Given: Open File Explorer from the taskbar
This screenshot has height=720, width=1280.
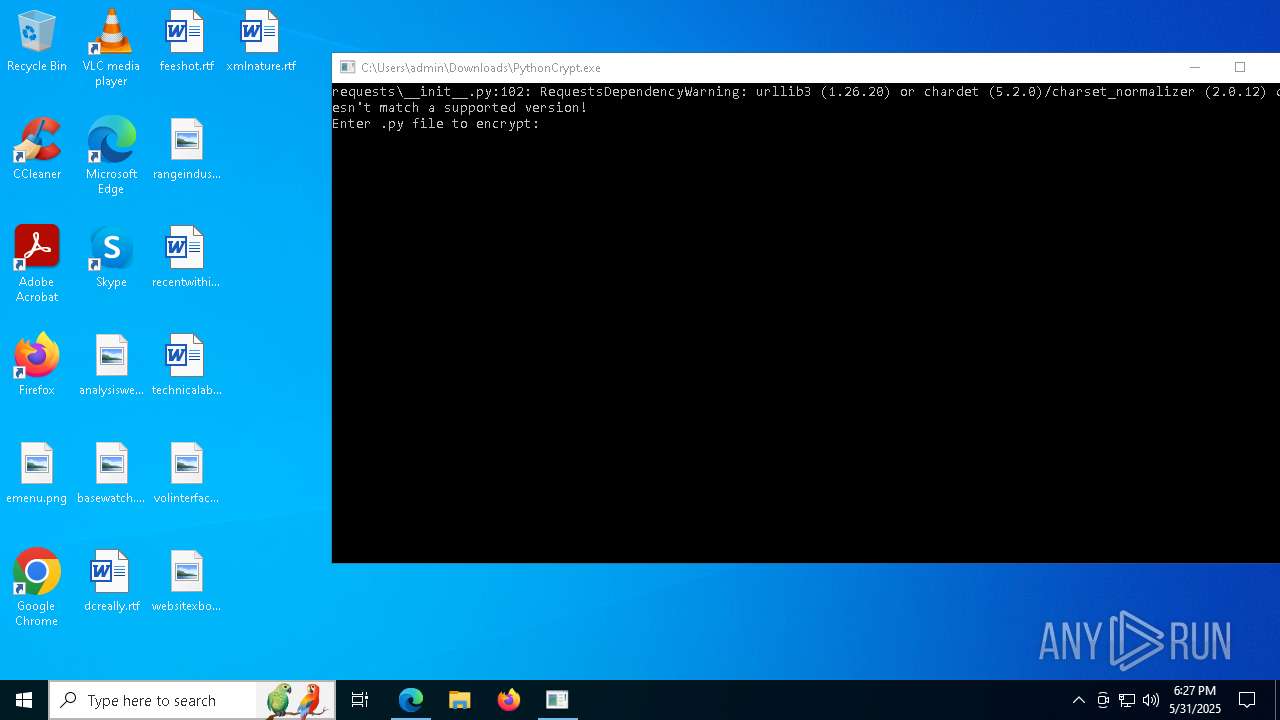Looking at the screenshot, I should (x=460, y=700).
